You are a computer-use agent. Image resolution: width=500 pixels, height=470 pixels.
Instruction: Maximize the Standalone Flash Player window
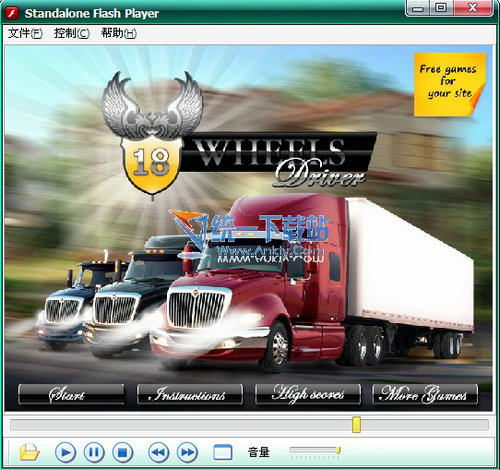point(441,8)
